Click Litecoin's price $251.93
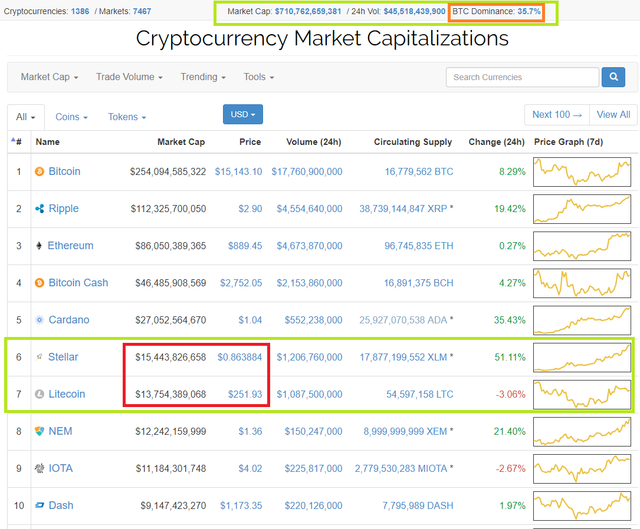The image size is (640, 529). coord(245,395)
